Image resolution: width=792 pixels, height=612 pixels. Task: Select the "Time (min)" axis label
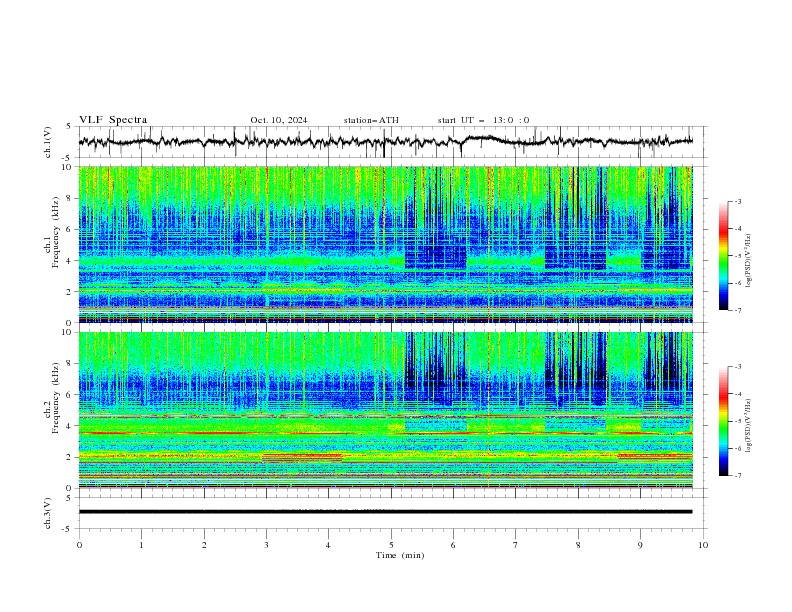pyautogui.click(x=400, y=555)
